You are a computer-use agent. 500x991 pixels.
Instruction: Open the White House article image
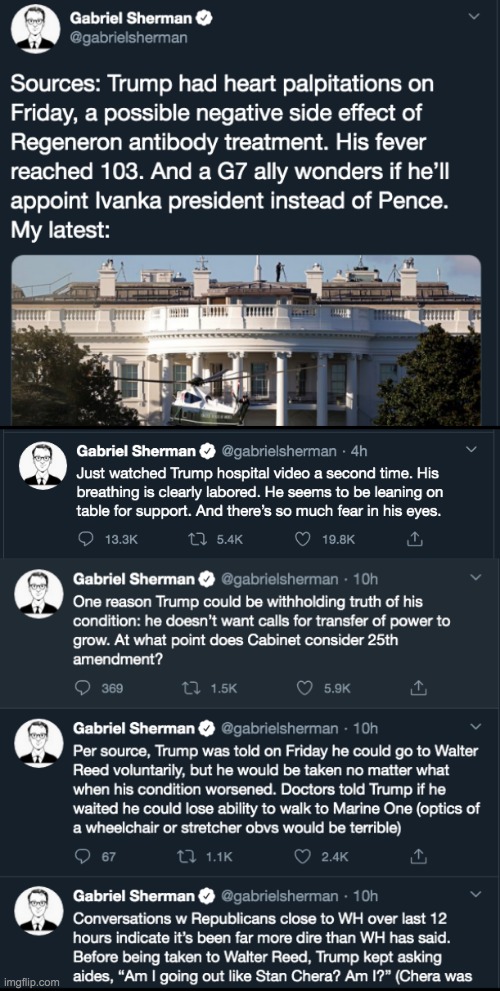tap(247, 340)
